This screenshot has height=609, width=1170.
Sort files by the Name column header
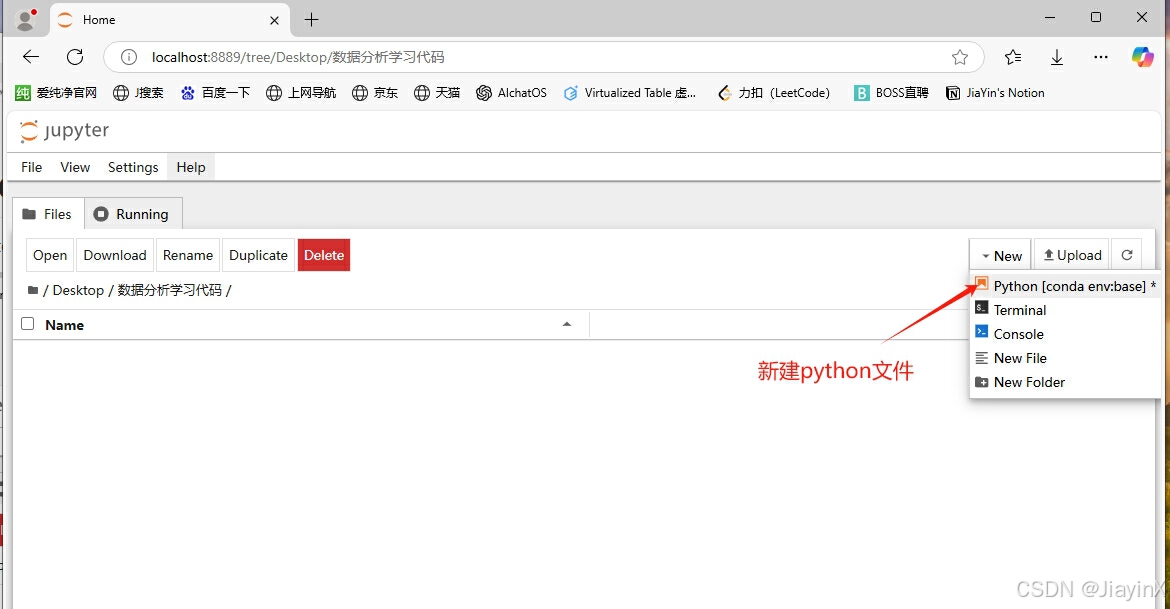pyautogui.click(x=64, y=325)
